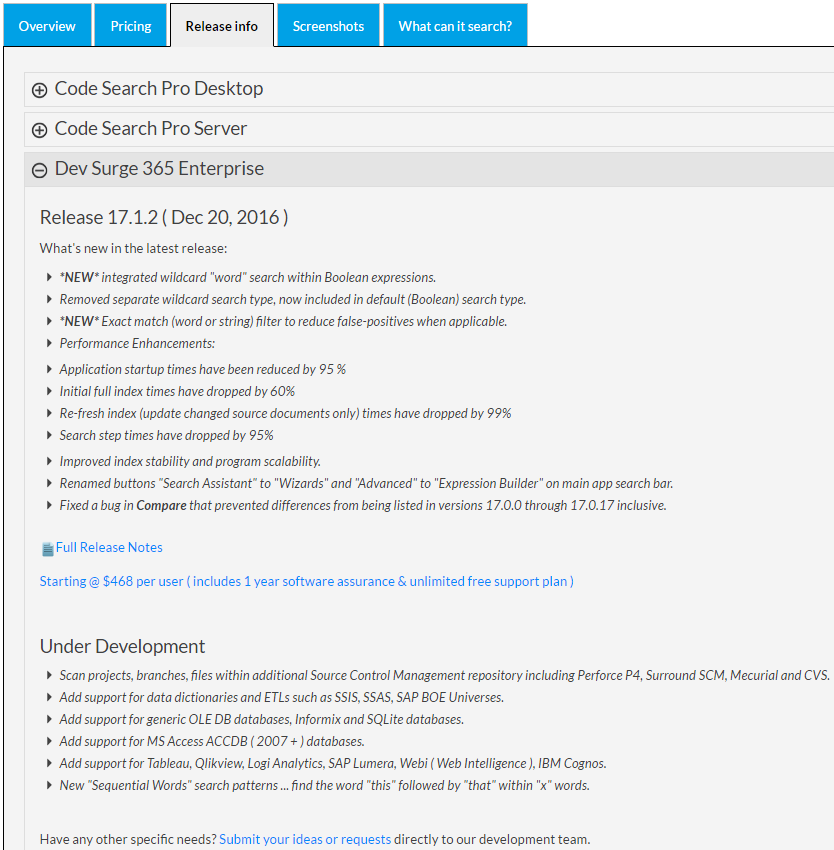This screenshot has height=850, width=834.
Task: Click the bold word Compare in the bug fix line
Action: click(161, 505)
